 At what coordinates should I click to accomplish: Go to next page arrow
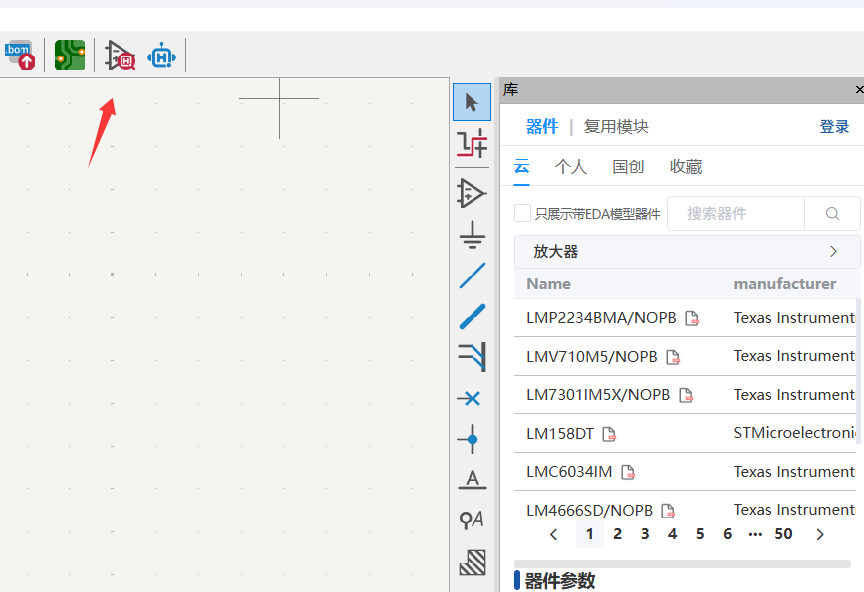820,534
